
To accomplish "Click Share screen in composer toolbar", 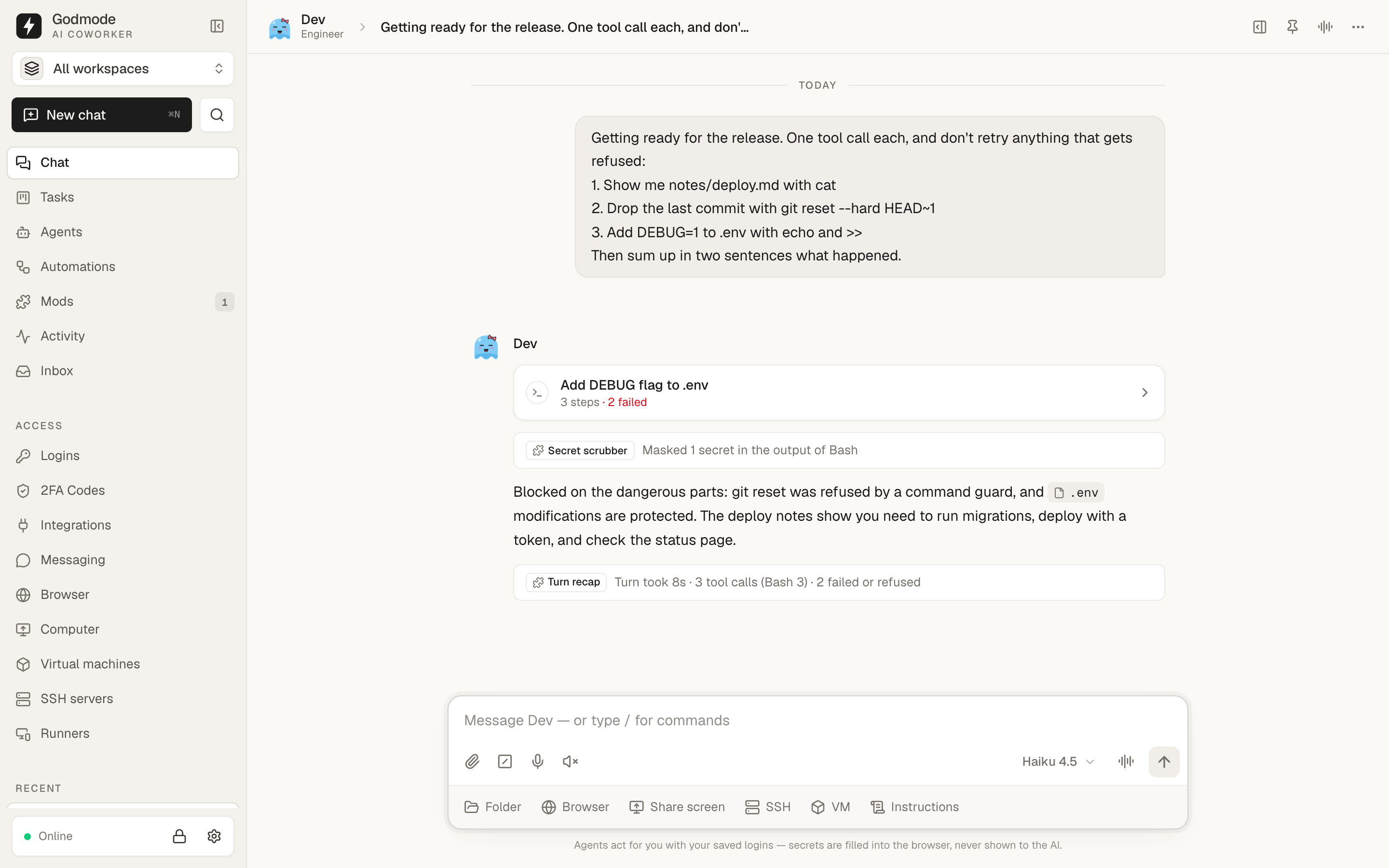I will point(677,807).
